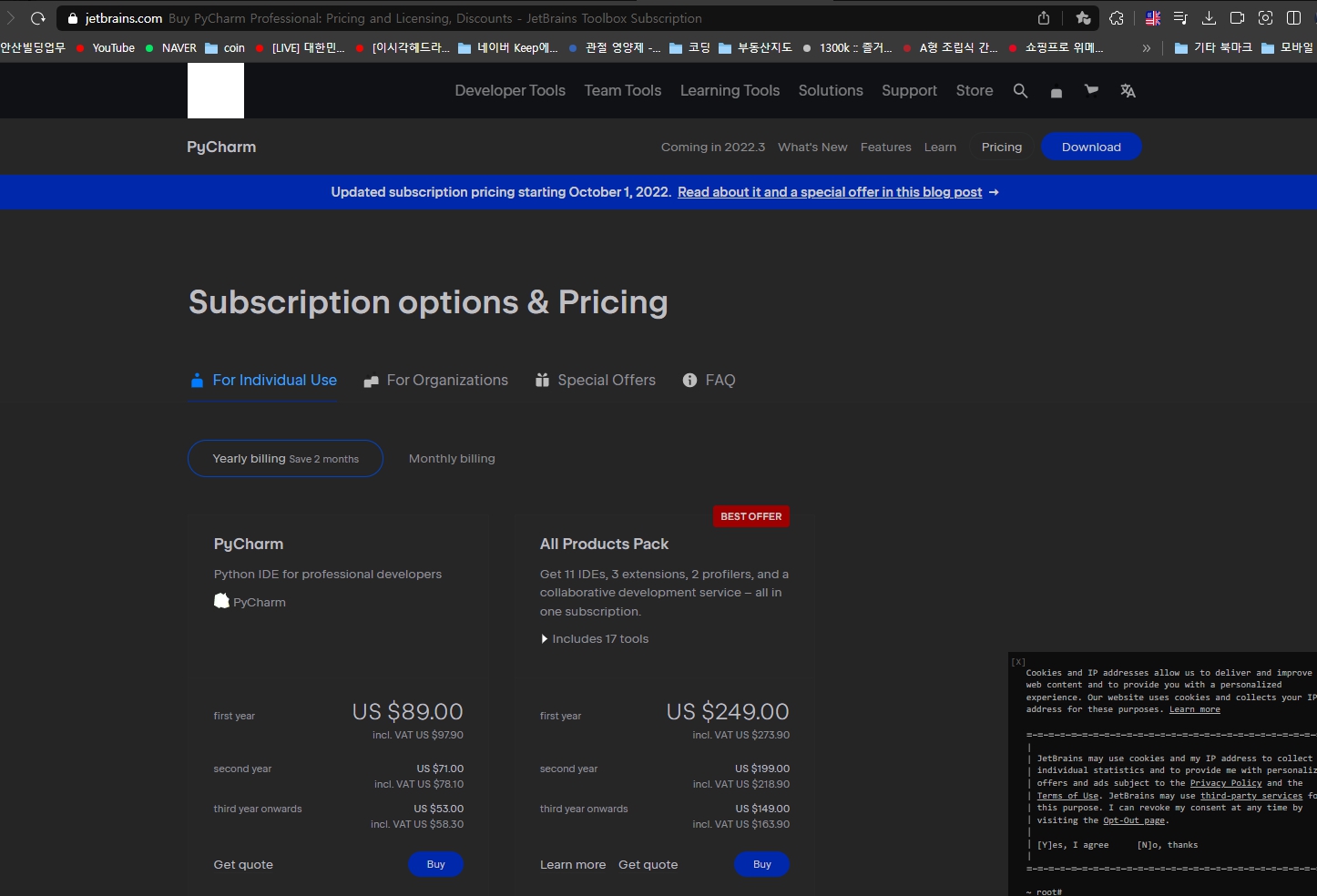Open the JetBrains account profile icon
Viewport: 1317px width, 896px height.
[1057, 92]
